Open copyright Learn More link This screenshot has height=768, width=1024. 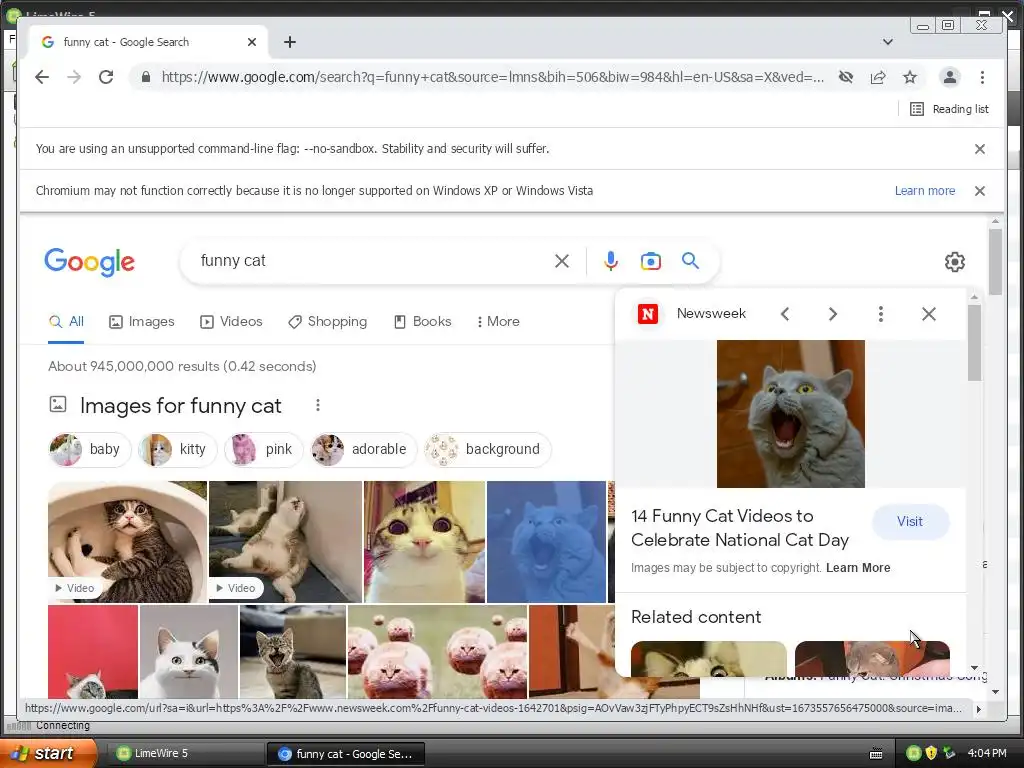(858, 568)
